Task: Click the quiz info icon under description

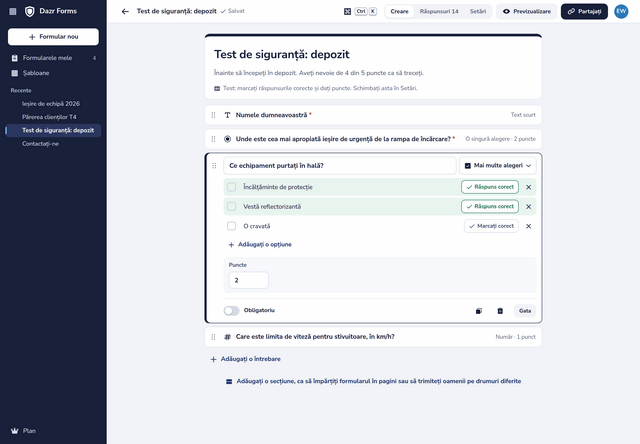Action: coord(217,89)
